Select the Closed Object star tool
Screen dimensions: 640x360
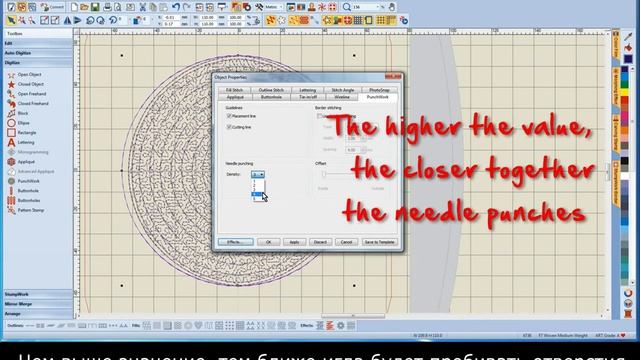(25, 84)
